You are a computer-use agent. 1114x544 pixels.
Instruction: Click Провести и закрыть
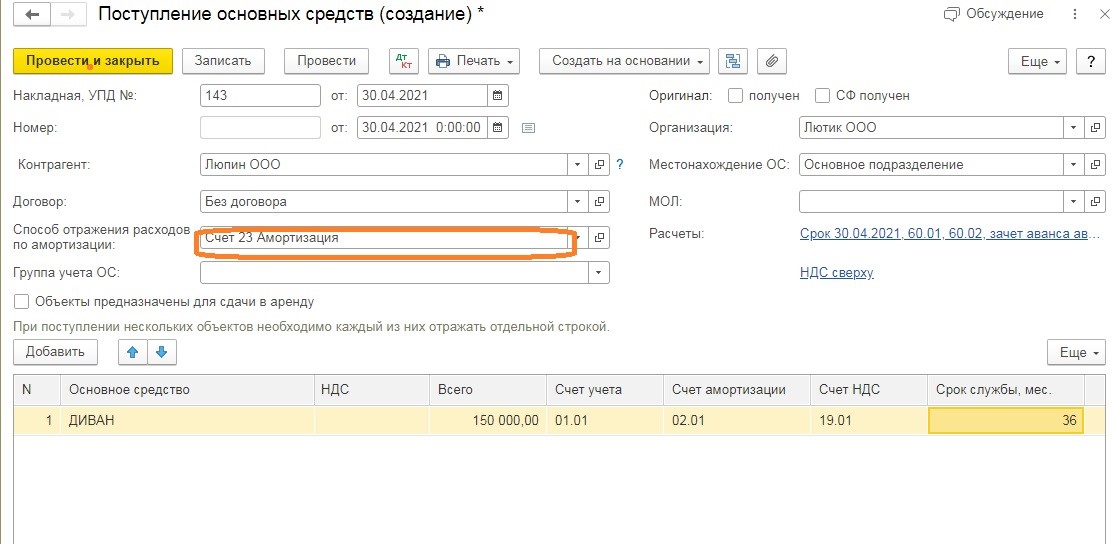point(92,61)
